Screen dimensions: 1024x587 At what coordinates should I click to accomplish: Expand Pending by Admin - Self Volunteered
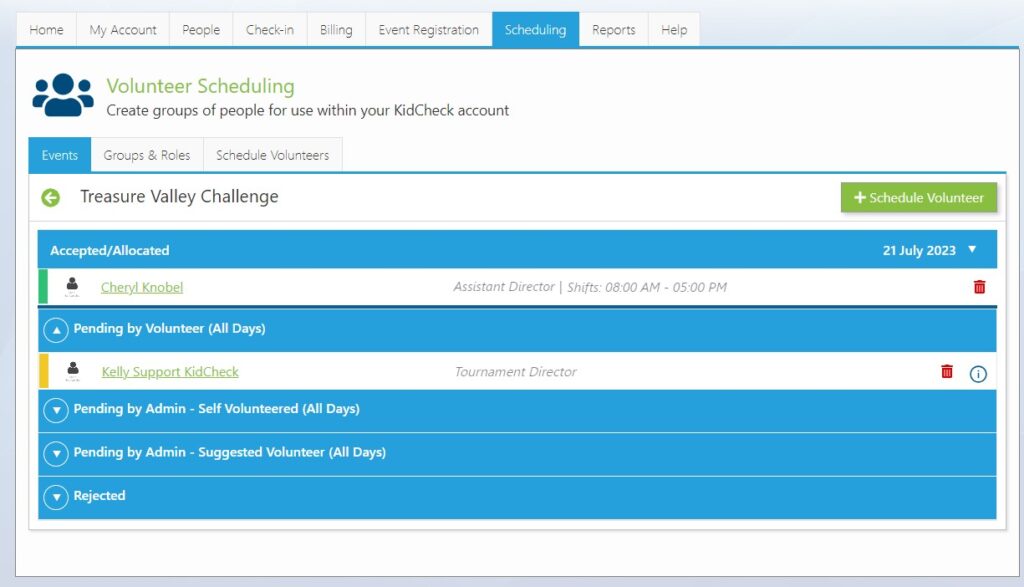coord(56,412)
